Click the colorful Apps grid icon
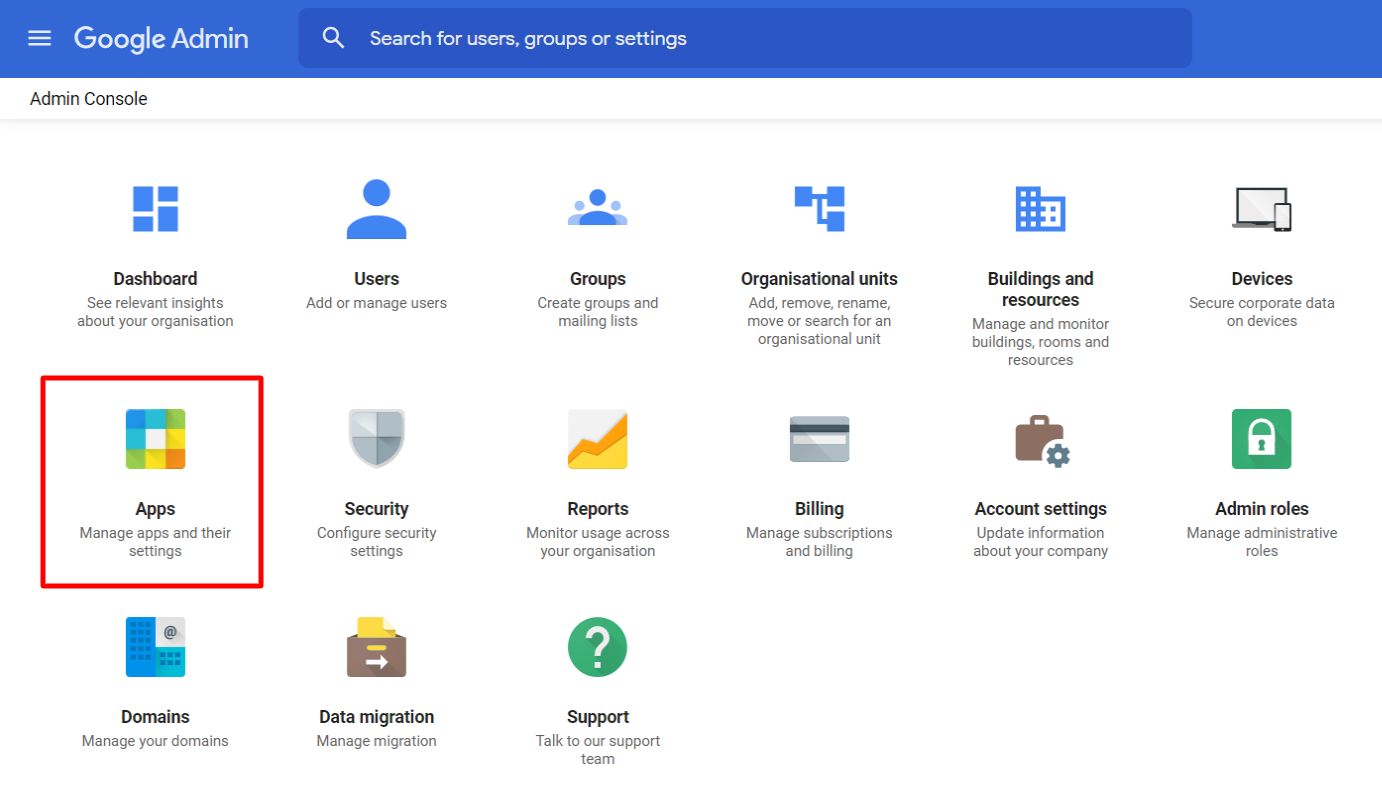This screenshot has width=1382, height=790. [155, 439]
